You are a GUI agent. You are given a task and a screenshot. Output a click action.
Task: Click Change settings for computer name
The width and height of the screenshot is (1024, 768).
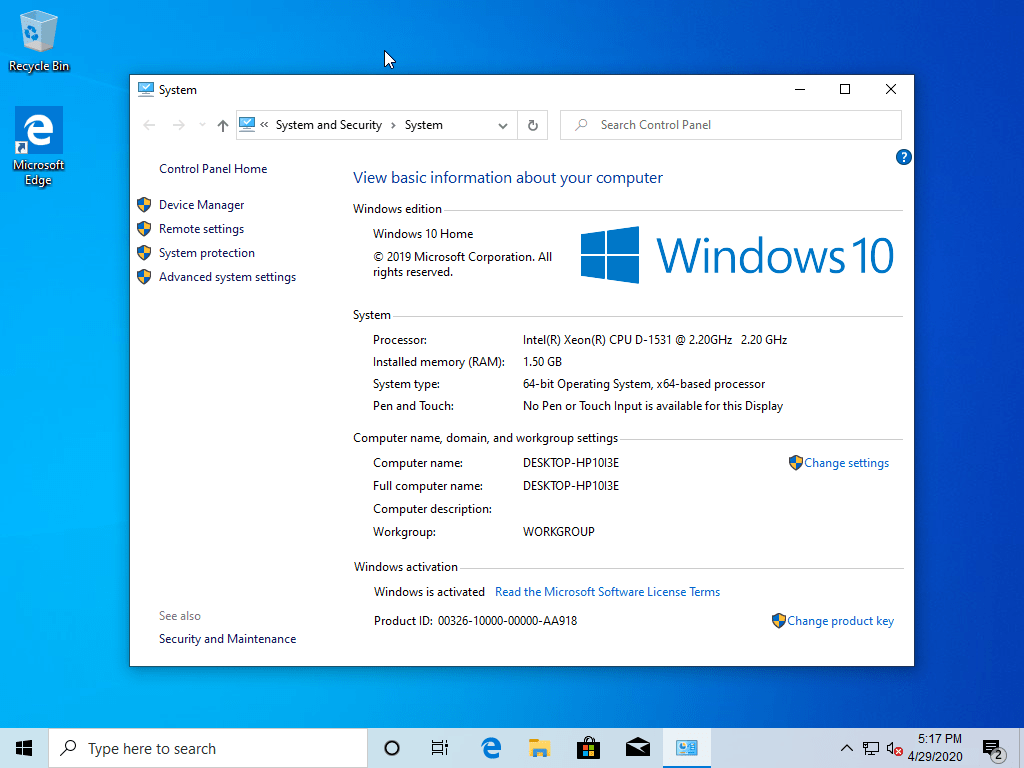(846, 463)
